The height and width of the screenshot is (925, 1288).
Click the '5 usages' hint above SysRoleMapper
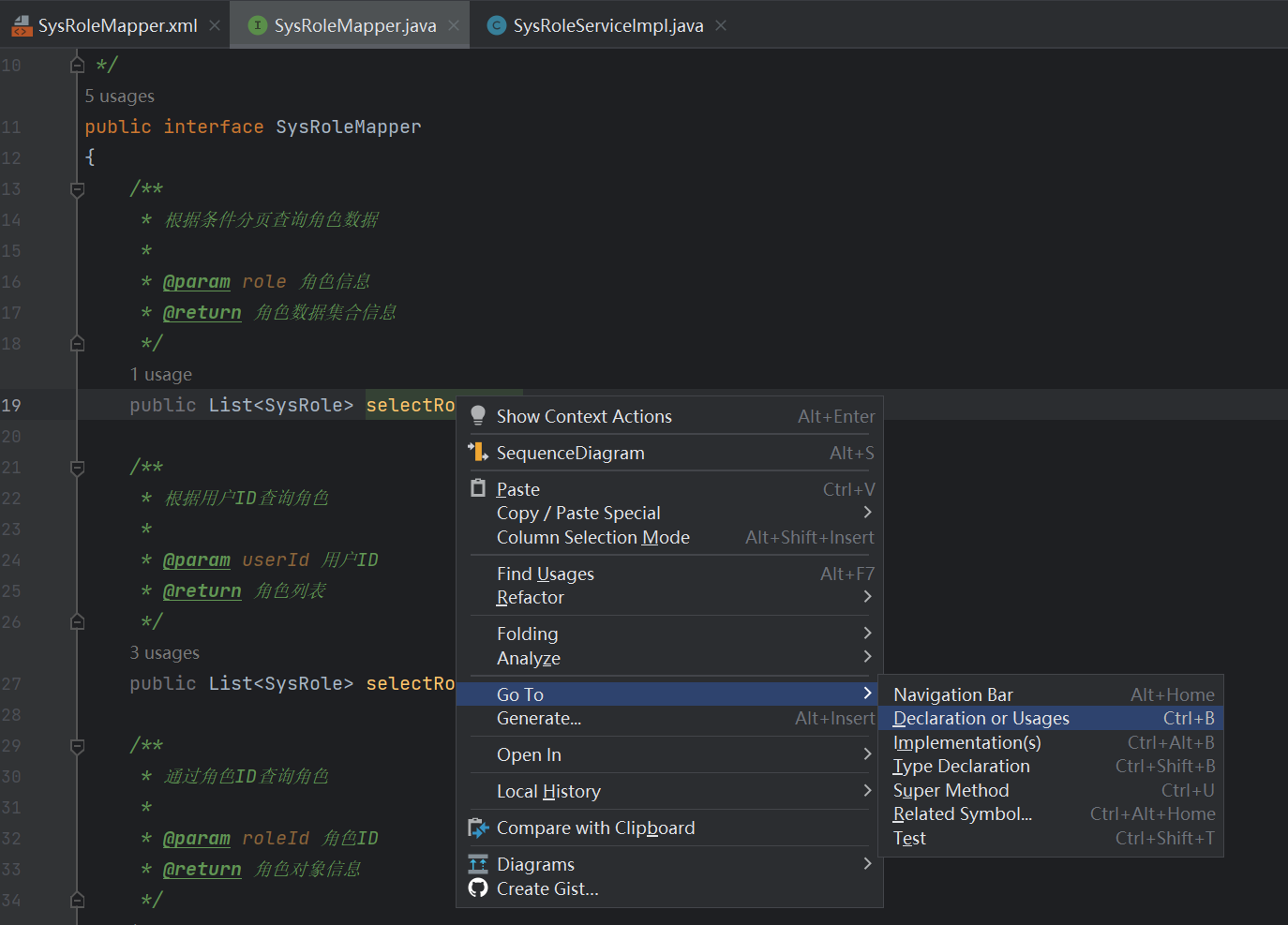(120, 96)
